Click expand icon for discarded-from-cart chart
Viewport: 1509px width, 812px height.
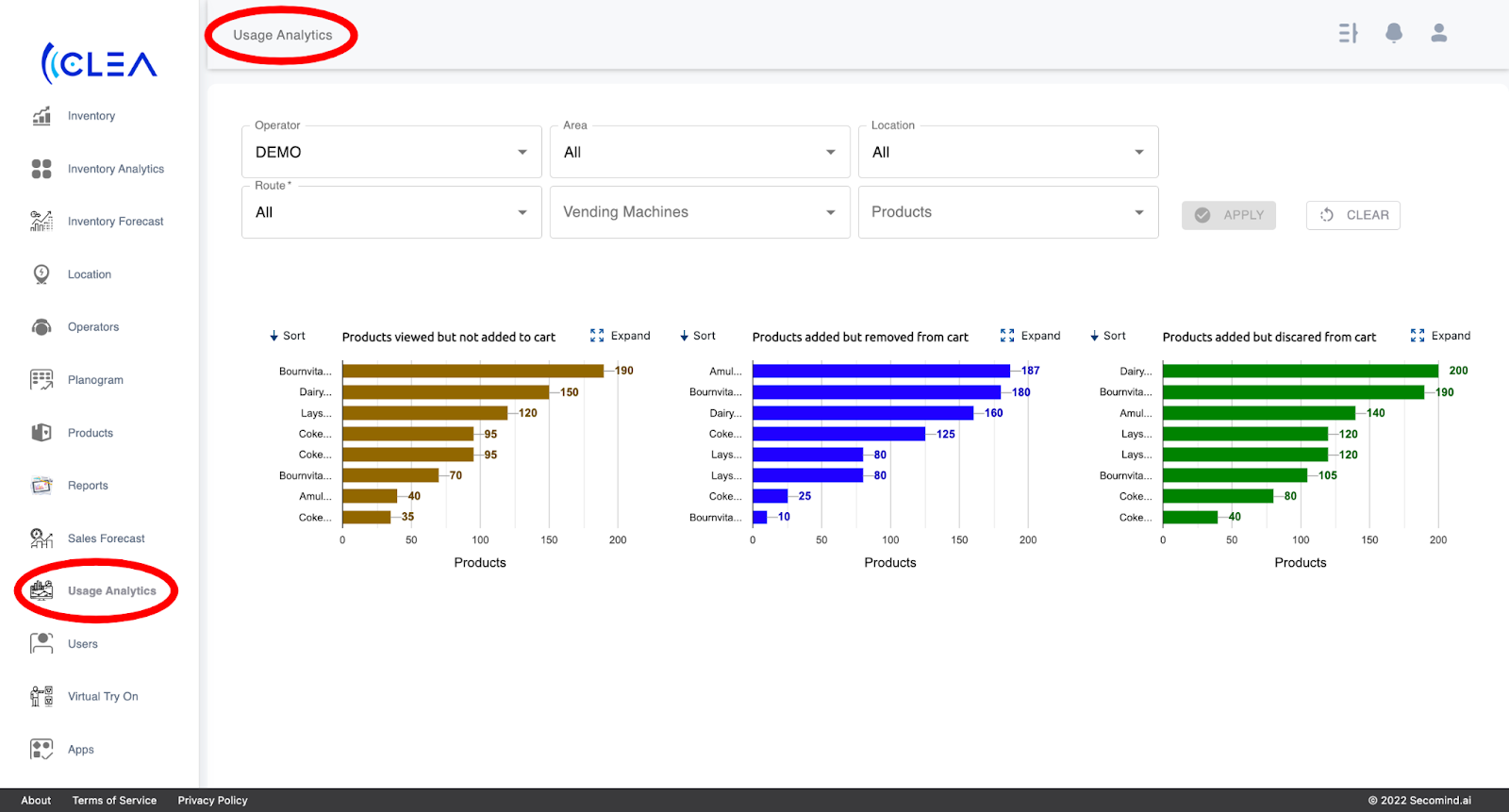pyautogui.click(x=1418, y=336)
